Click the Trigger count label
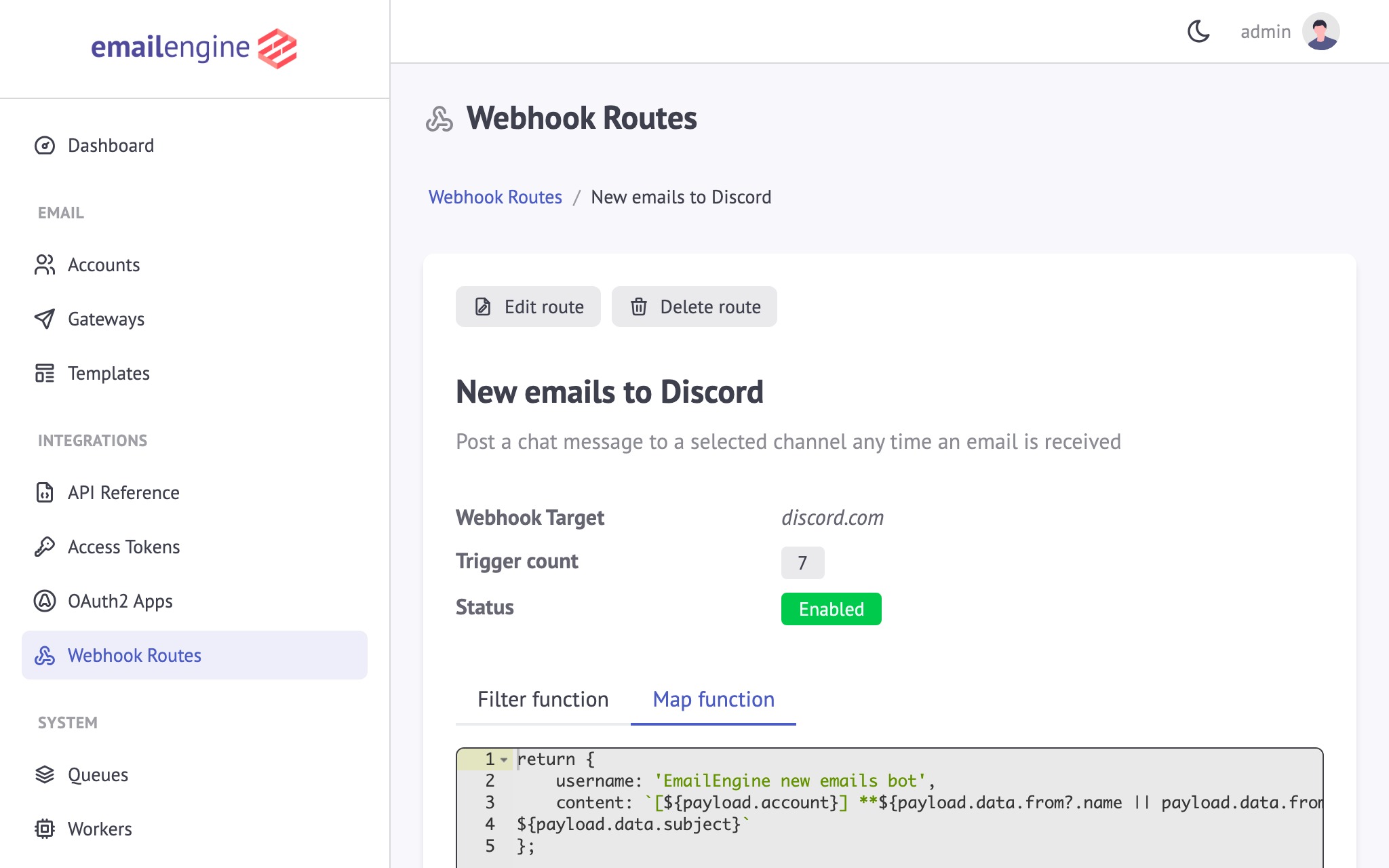1389x868 pixels. [517, 561]
